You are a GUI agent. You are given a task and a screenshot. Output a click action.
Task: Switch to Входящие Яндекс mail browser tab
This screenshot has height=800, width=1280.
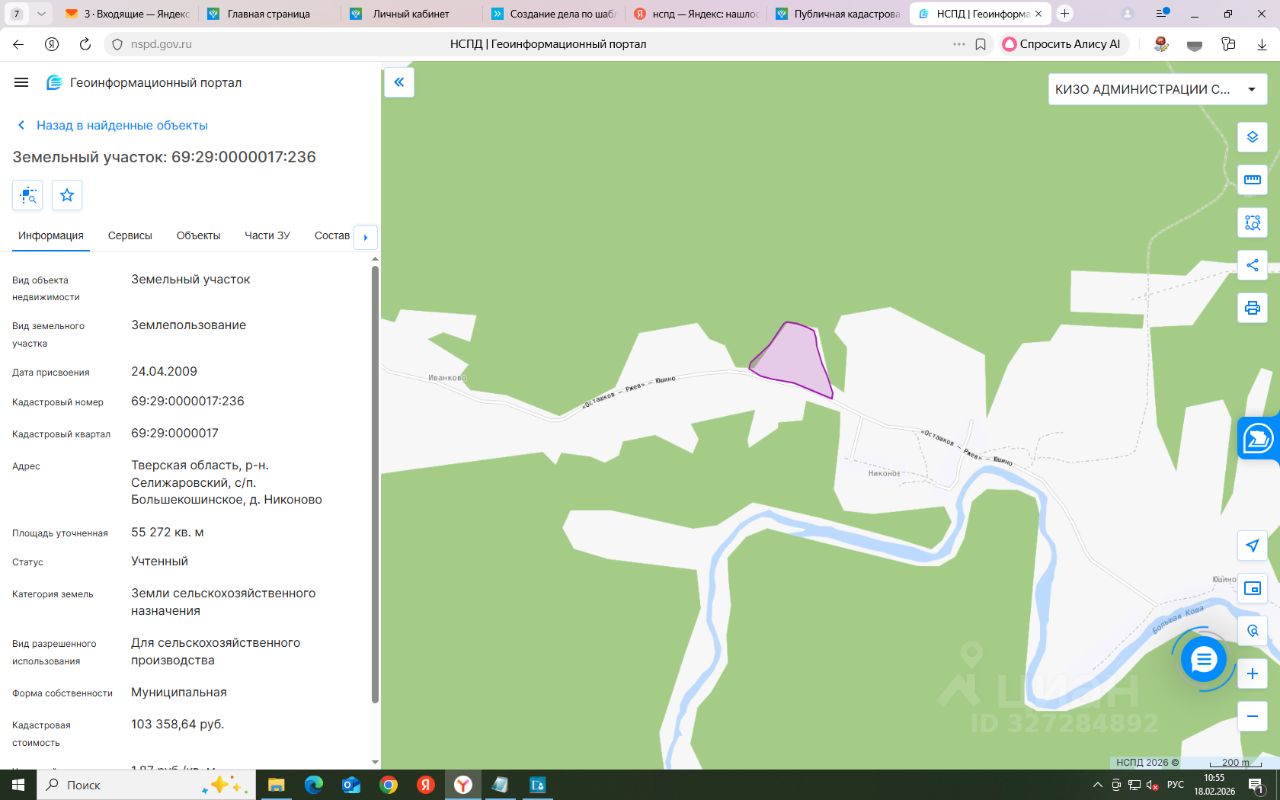[x=127, y=14]
